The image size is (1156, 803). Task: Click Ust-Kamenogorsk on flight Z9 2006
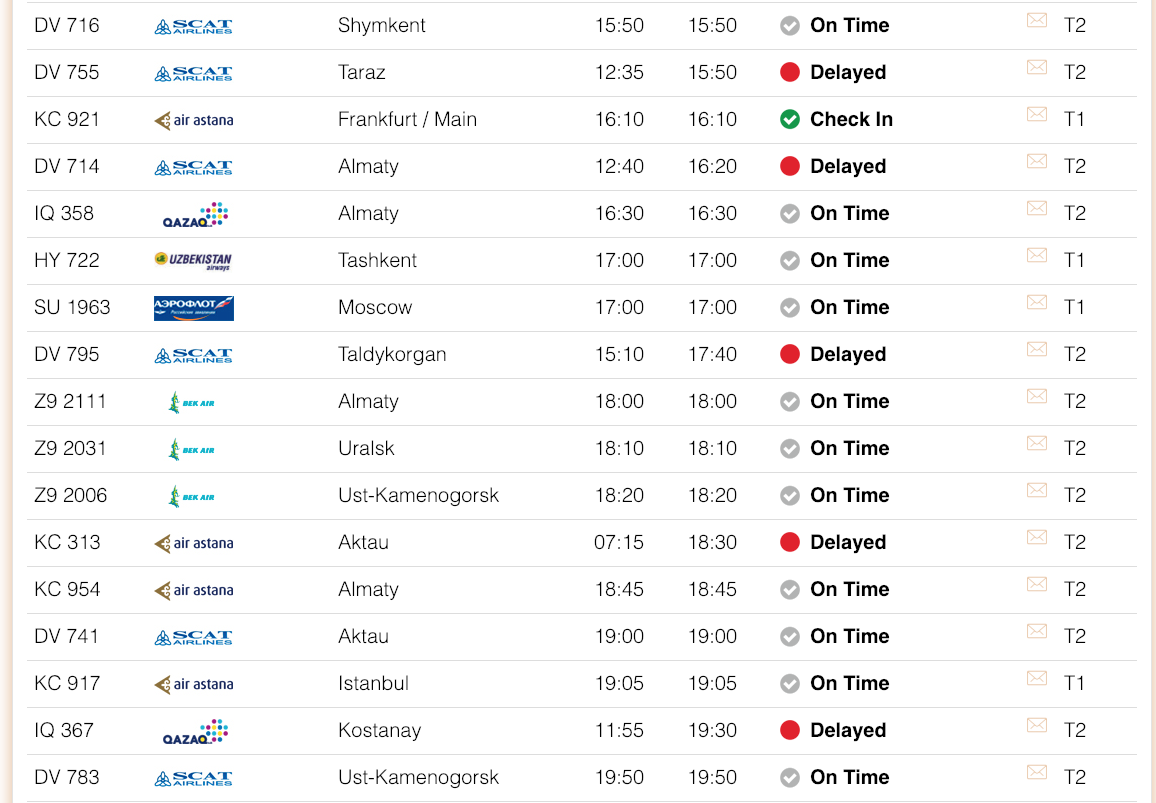click(x=418, y=496)
